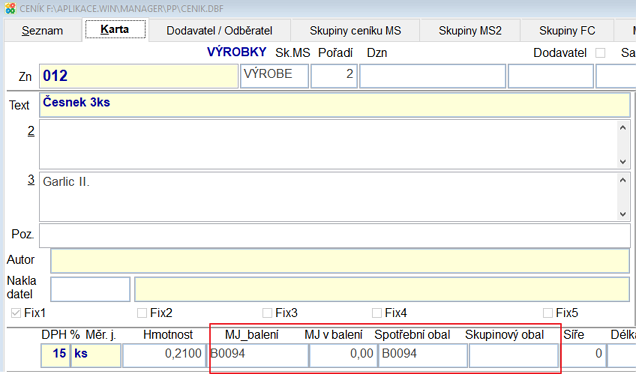Open the Skupiny MS2 tab
636x377 pixels.
click(470, 31)
